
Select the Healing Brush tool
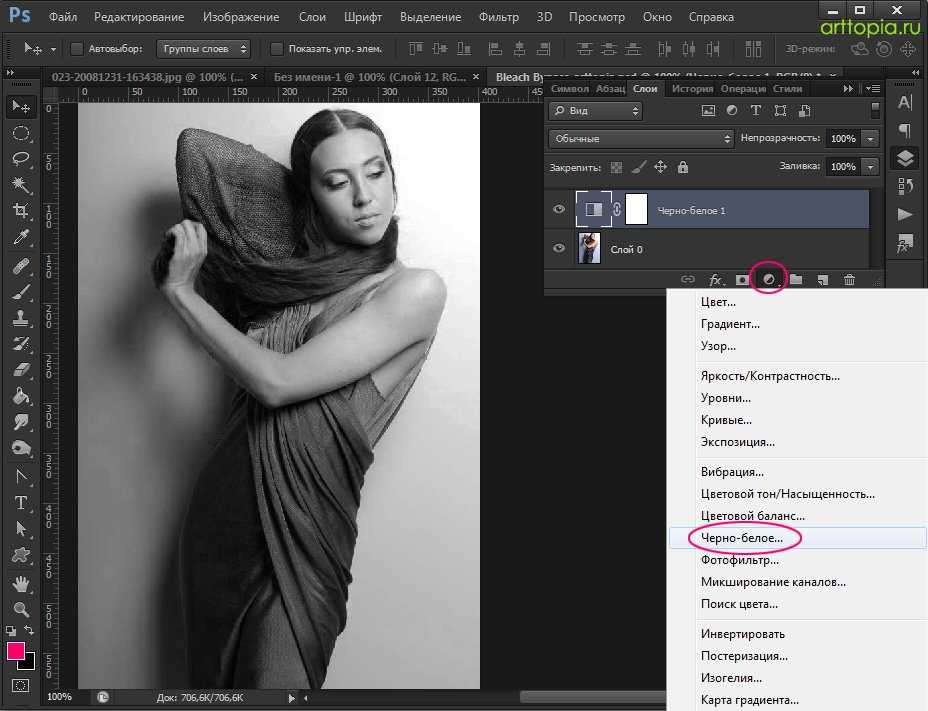click(x=21, y=267)
